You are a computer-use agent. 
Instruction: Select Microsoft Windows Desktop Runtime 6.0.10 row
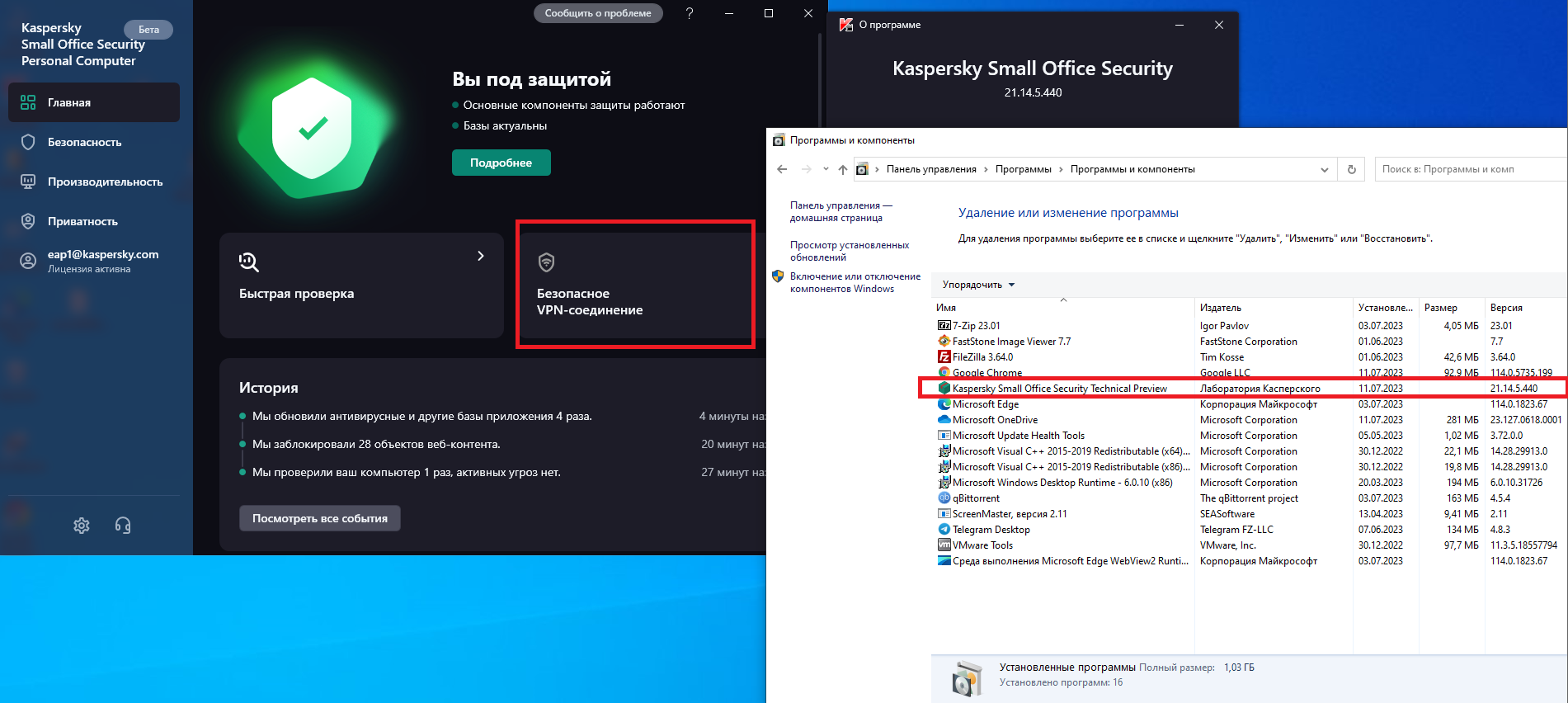[1250, 483]
